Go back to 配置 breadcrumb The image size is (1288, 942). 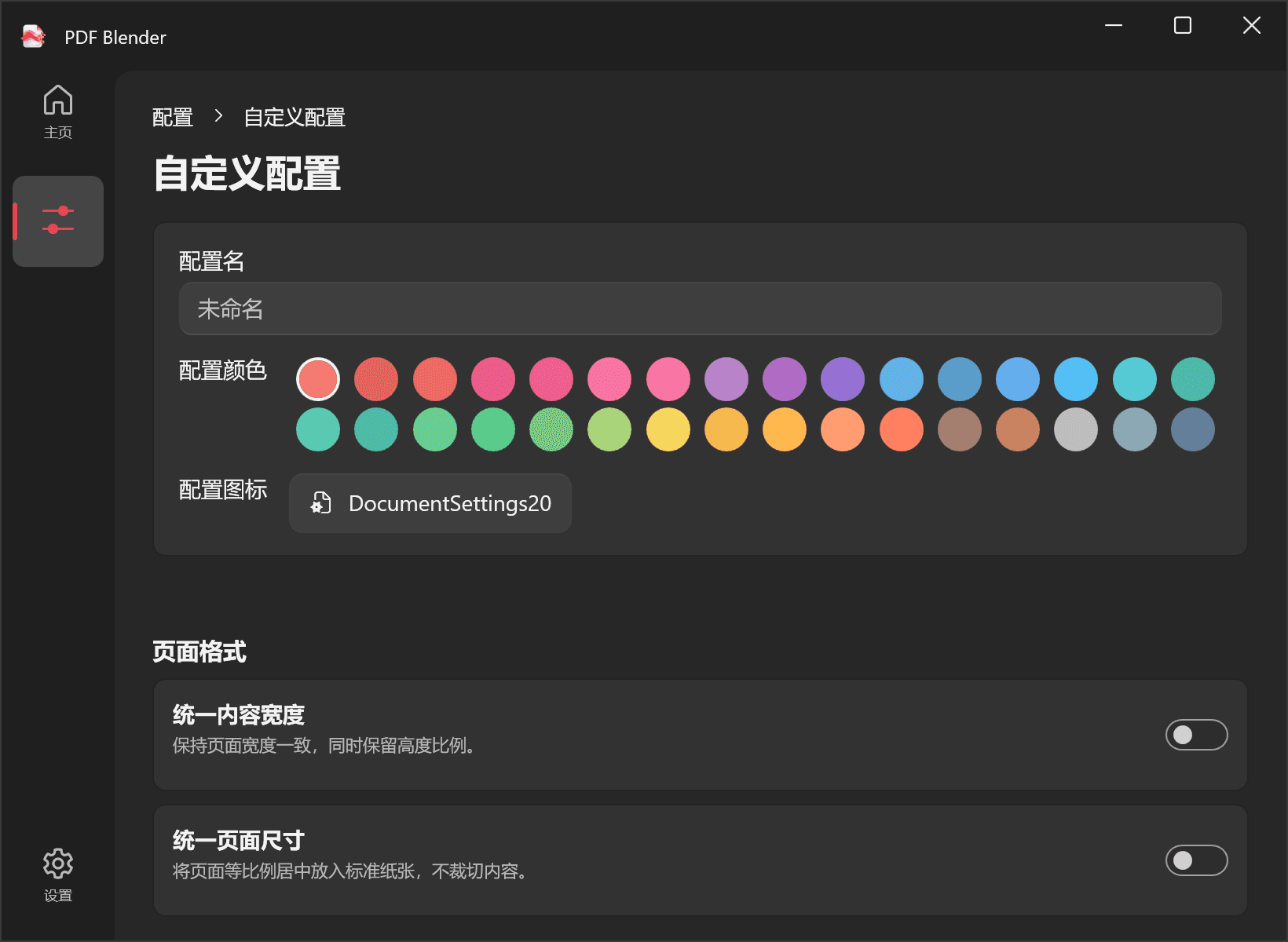173,117
